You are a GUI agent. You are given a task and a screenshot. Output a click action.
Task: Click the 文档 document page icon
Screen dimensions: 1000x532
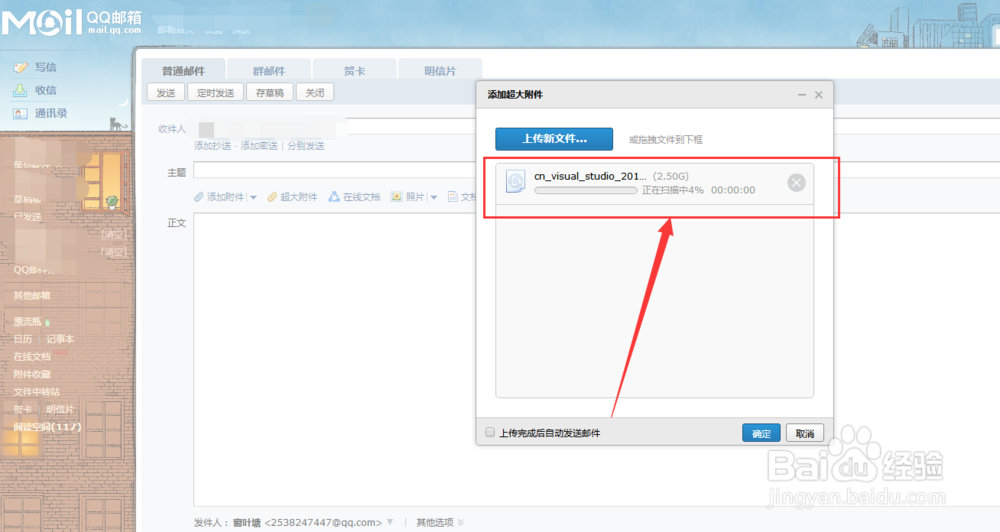tap(453, 197)
